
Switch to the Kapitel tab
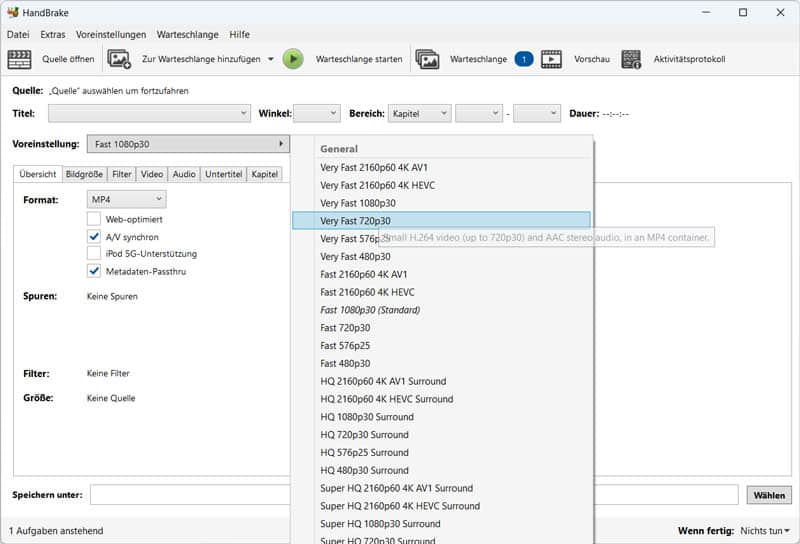[x=265, y=174]
